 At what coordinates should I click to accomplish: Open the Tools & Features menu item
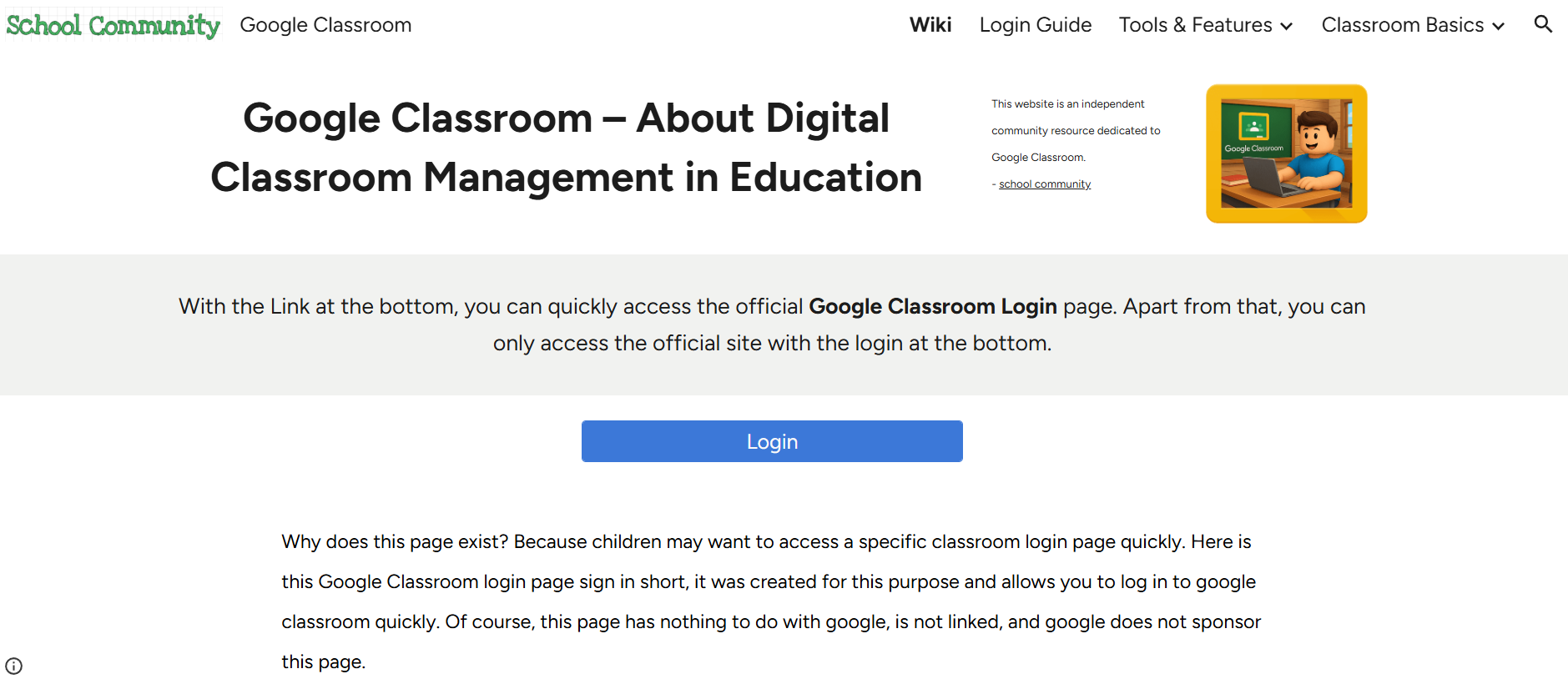tap(1195, 25)
